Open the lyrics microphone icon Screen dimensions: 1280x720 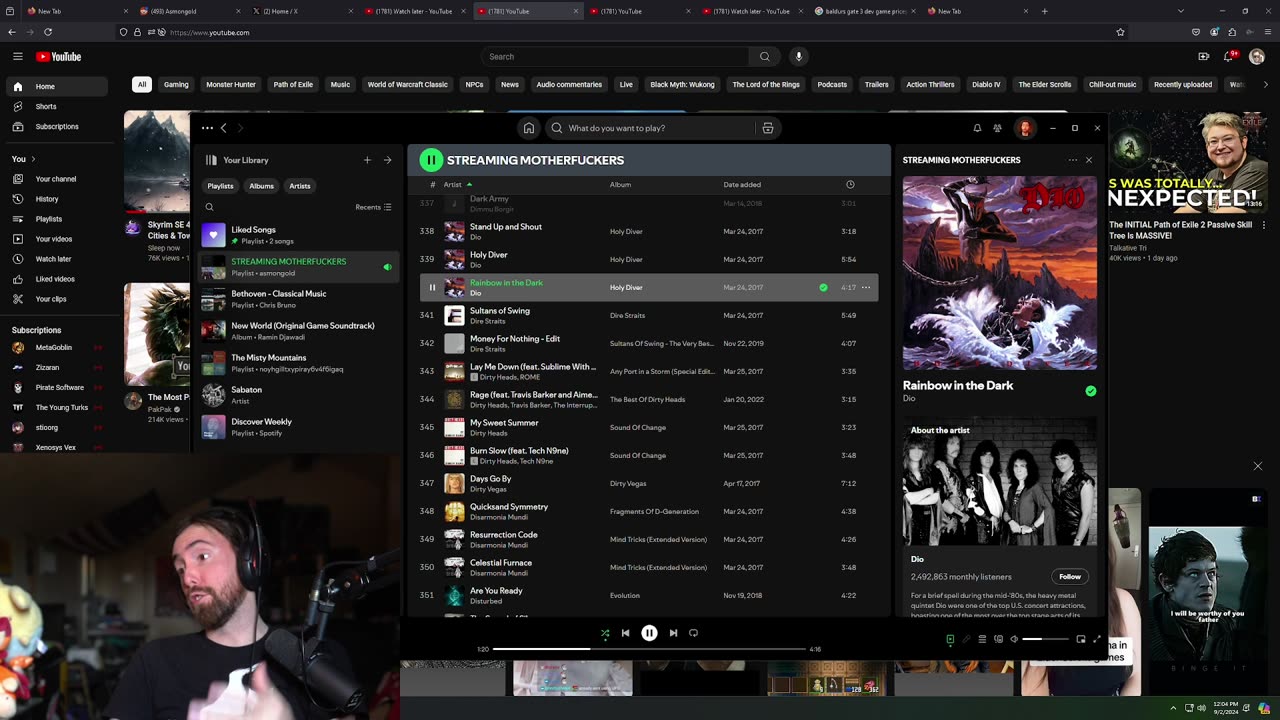[x=966, y=639]
